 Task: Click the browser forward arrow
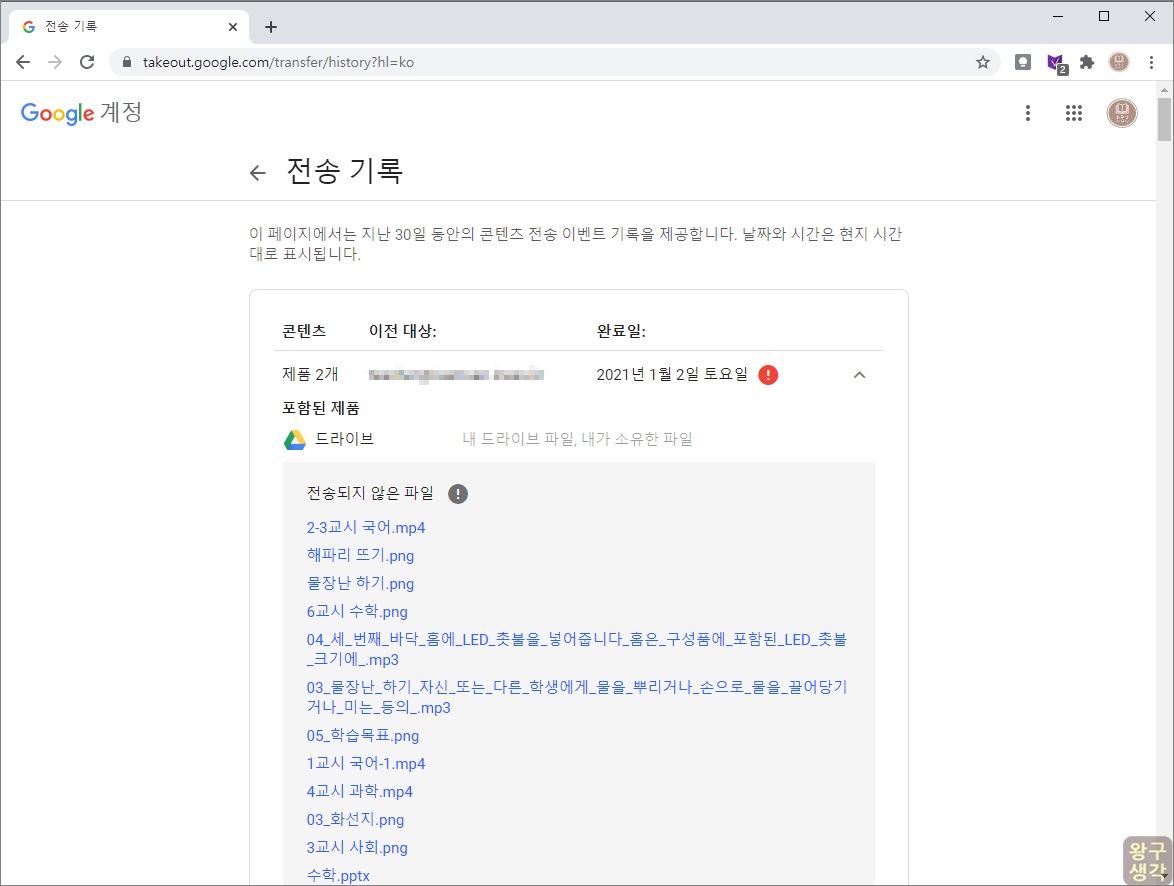pyautogui.click(x=55, y=62)
